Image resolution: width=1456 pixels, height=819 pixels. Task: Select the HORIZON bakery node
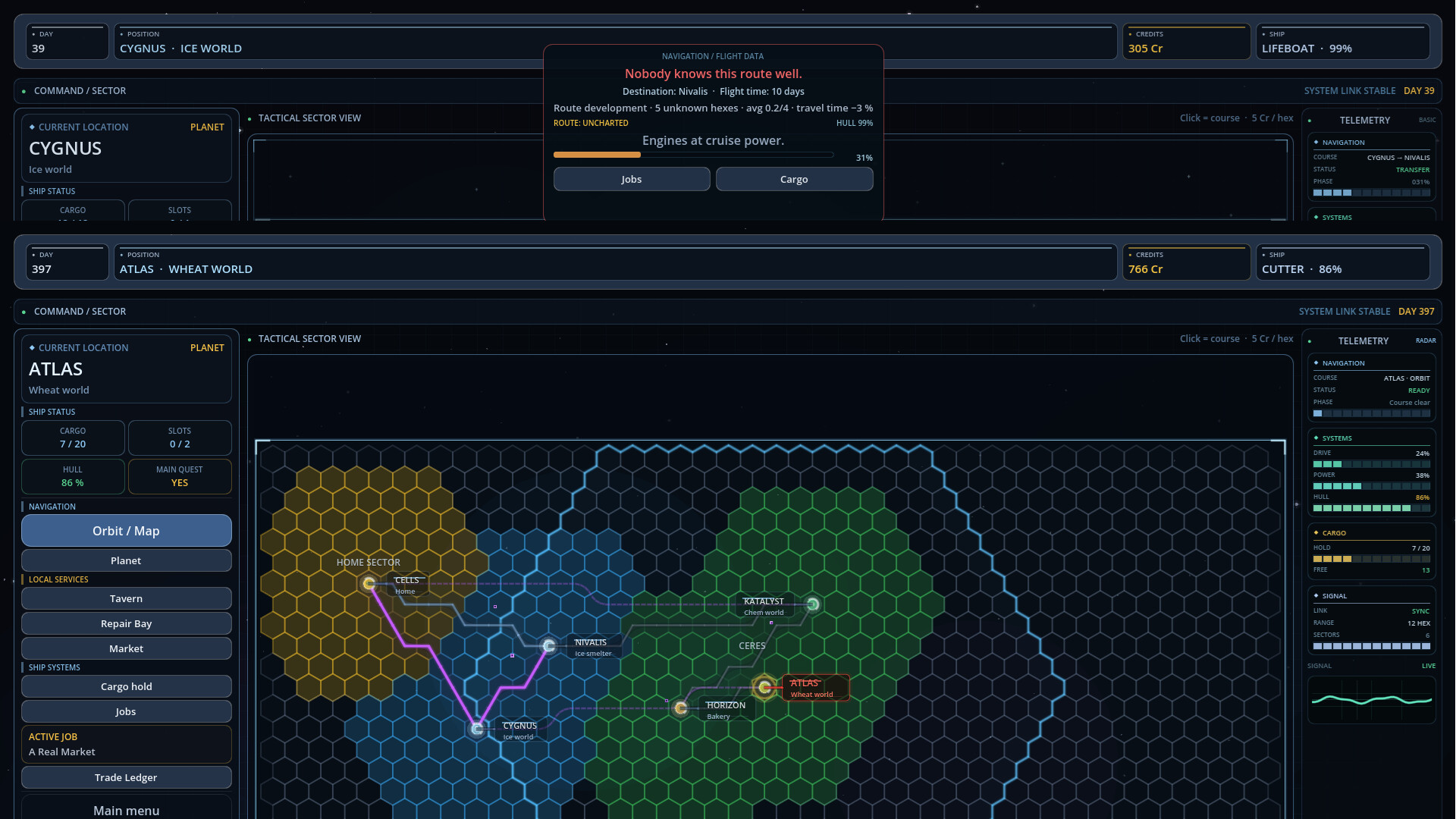click(x=680, y=708)
